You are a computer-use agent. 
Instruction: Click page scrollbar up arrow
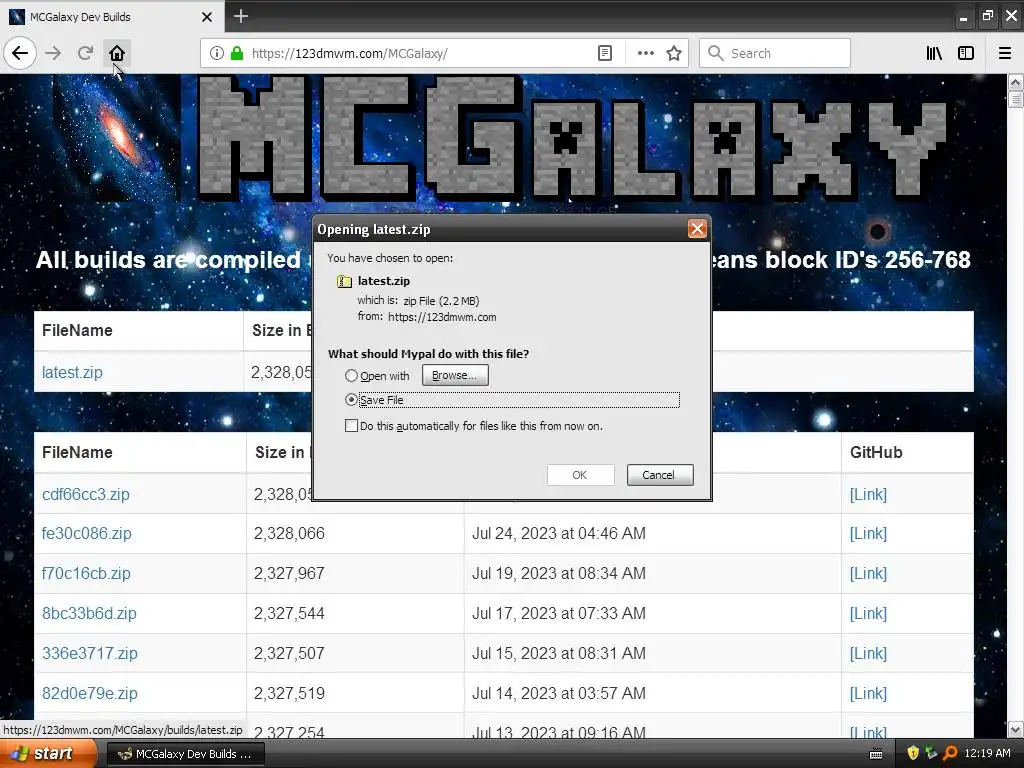pyautogui.click(x=1015, y=82)
